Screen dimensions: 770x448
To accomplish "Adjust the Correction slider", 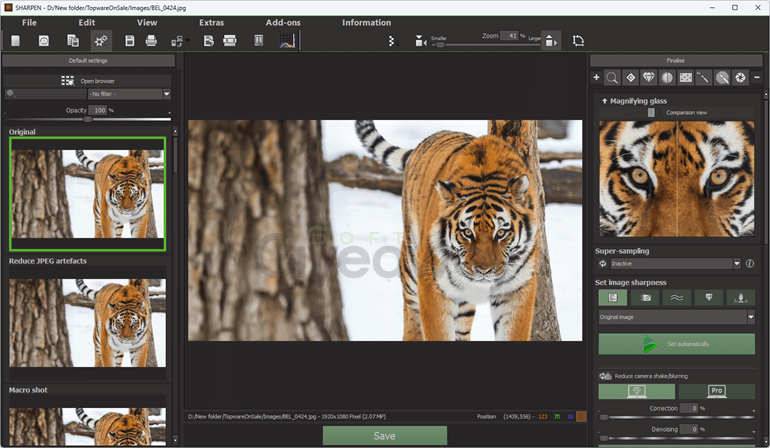I will coord(677,417).
